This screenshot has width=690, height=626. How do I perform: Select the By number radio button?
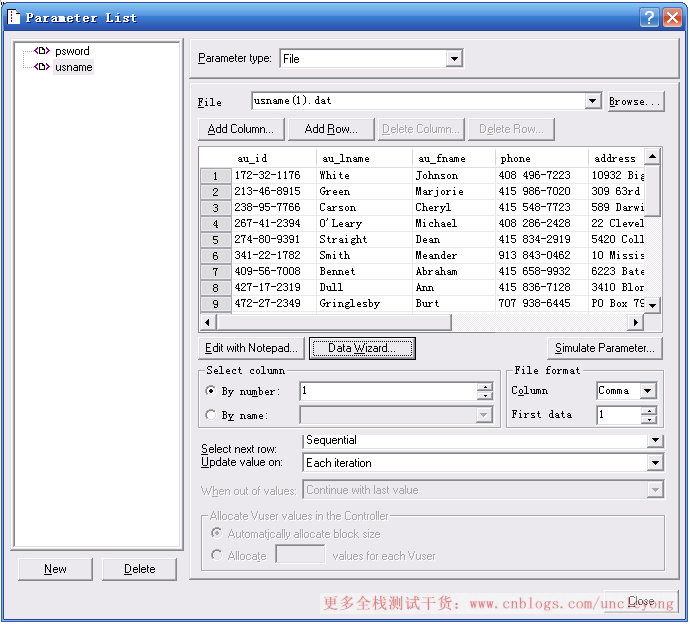211,391
